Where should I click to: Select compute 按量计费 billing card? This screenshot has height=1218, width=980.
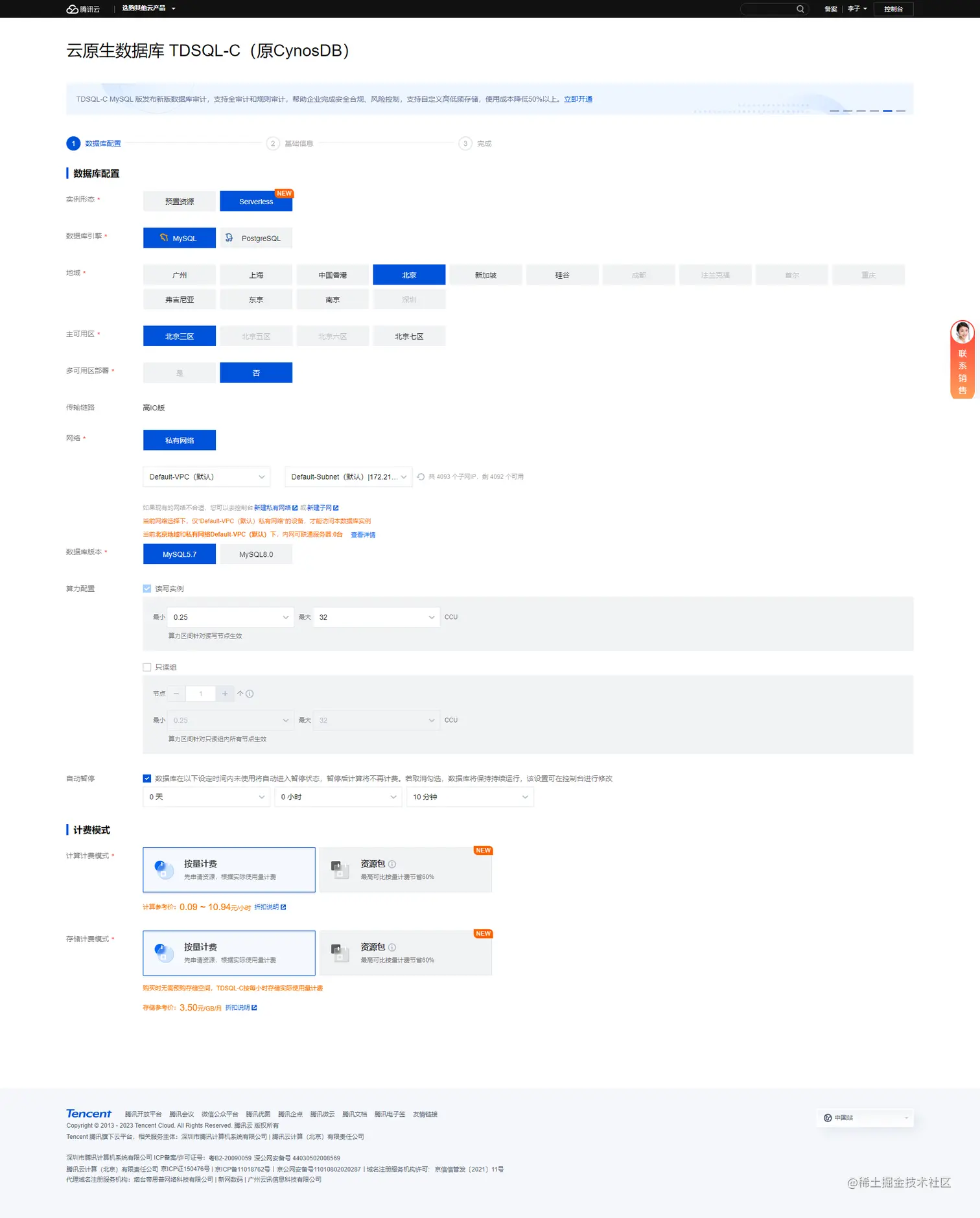229,870
